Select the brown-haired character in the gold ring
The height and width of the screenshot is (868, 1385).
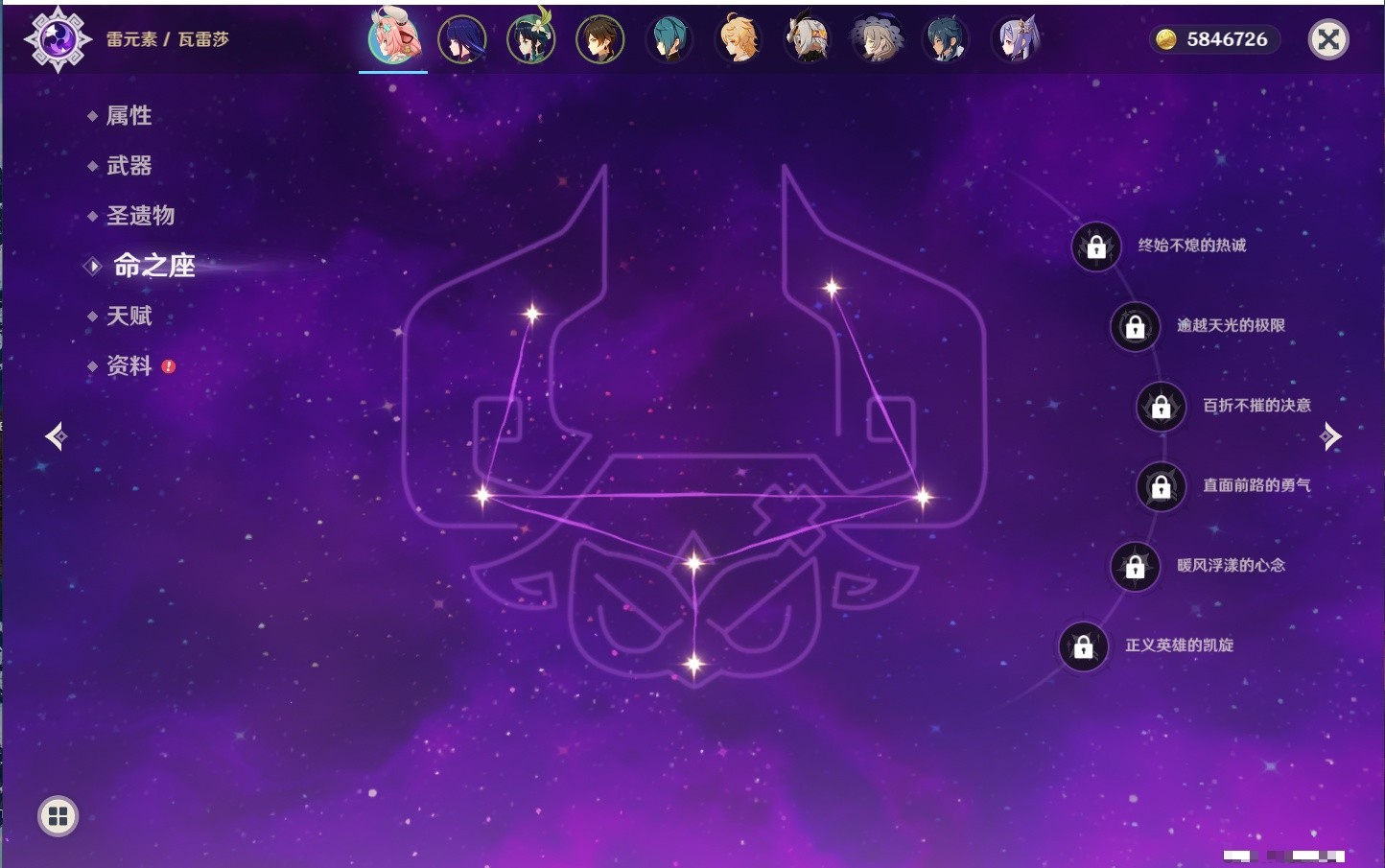600,39
